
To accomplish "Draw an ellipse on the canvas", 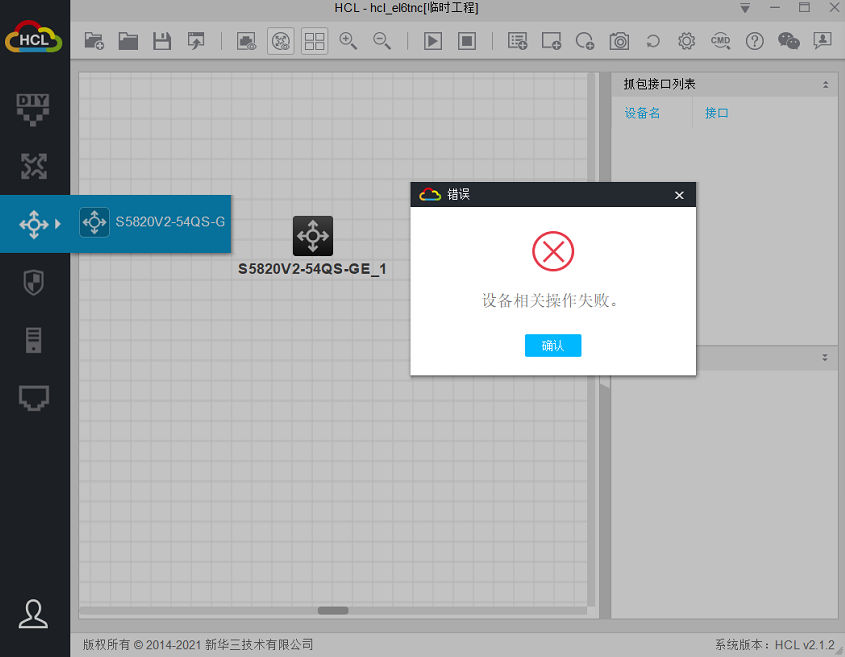I will point(585,41).
